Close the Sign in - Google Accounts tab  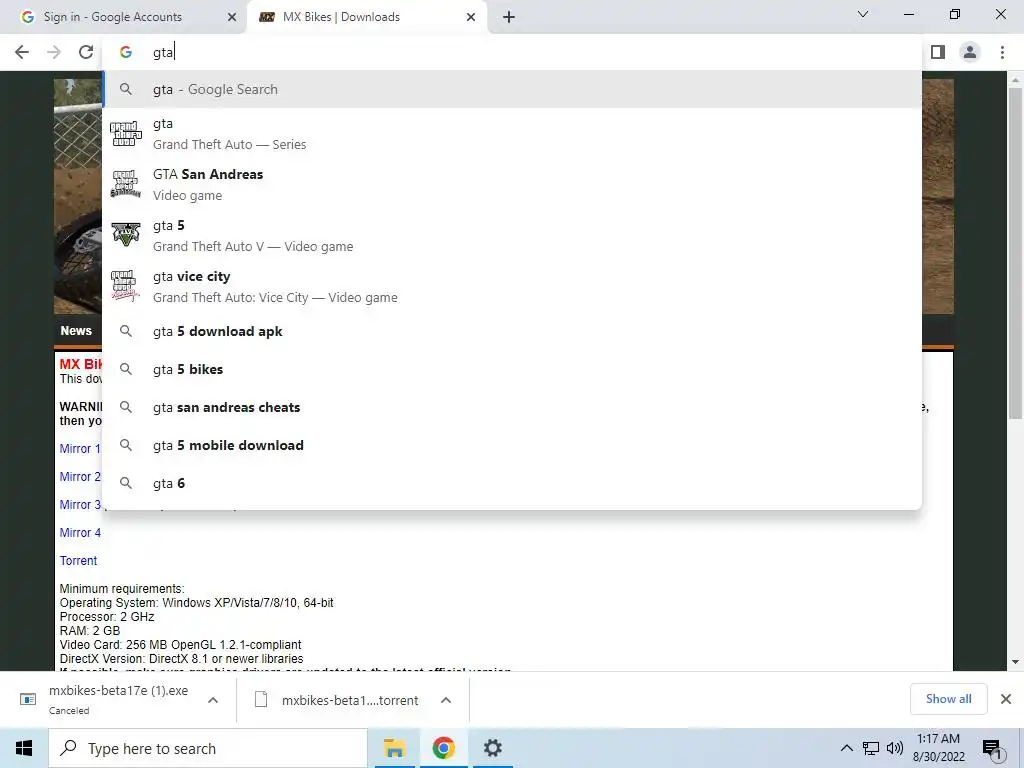click(x=232, y=17)
